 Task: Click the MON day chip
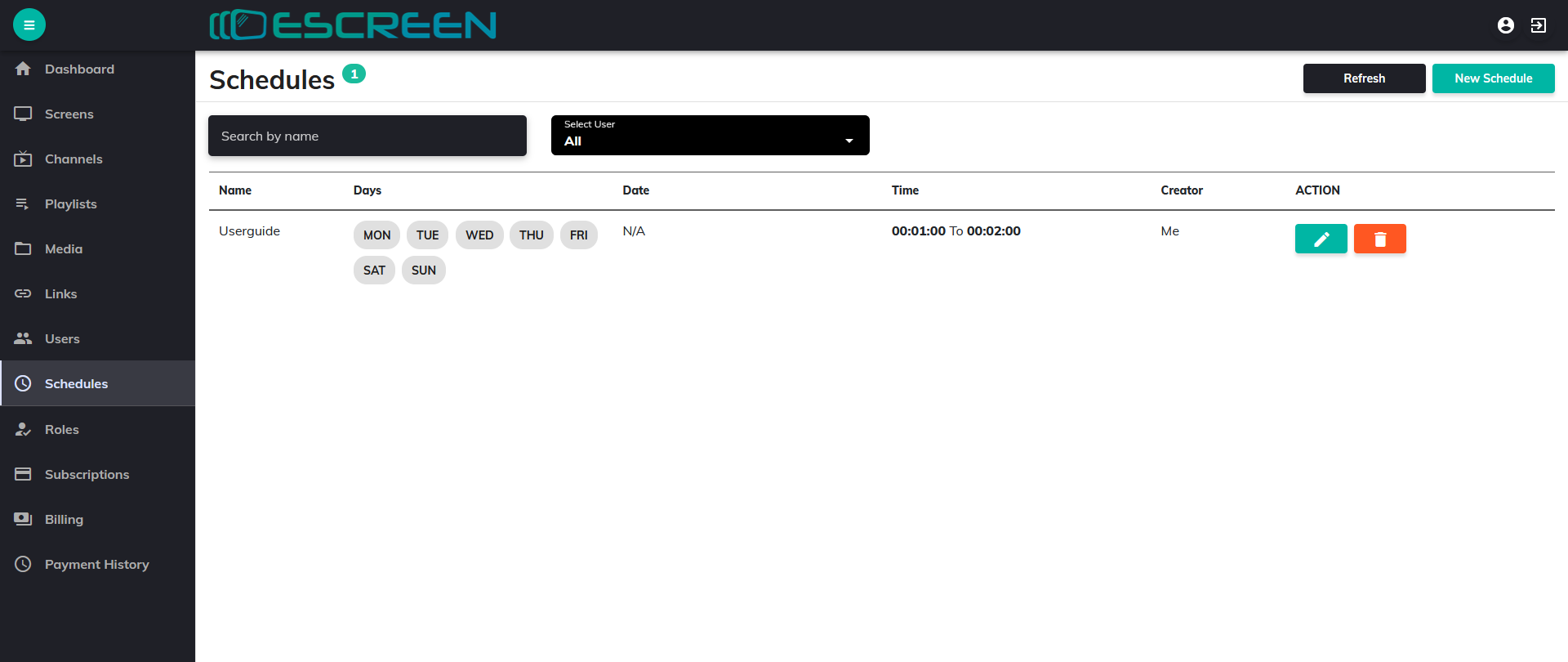pos(376,235)
